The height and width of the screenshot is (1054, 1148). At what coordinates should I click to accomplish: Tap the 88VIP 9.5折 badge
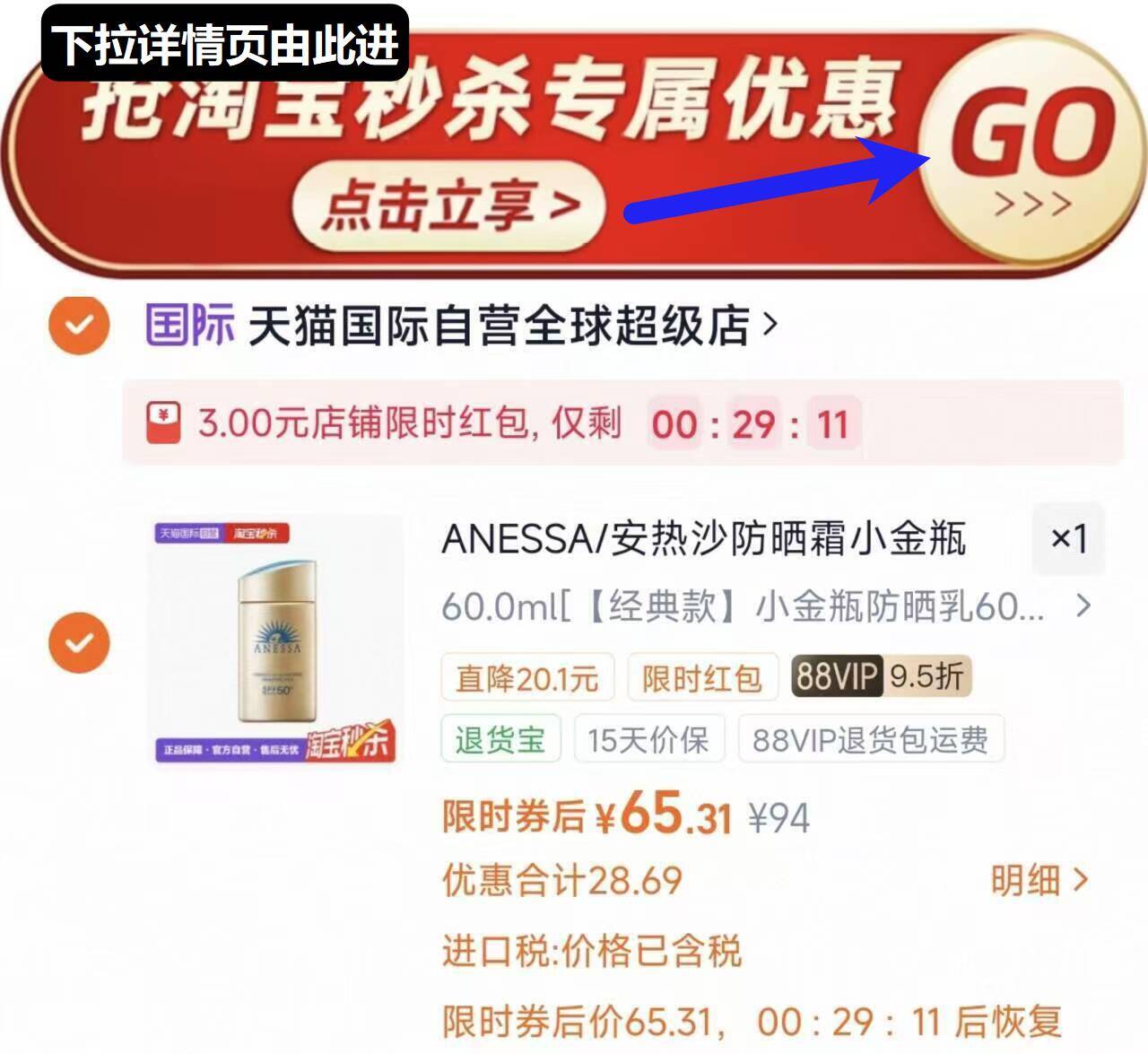881,676
